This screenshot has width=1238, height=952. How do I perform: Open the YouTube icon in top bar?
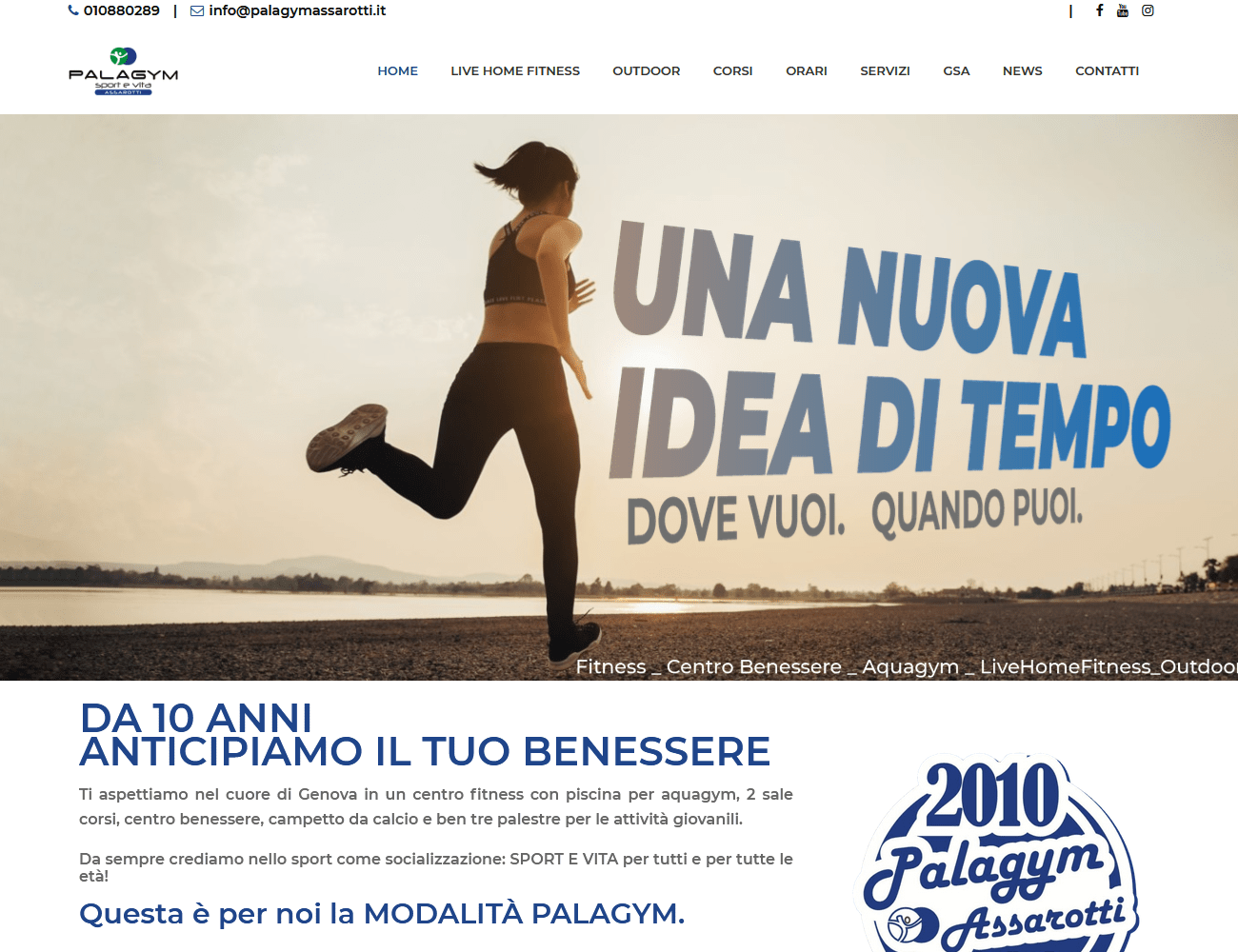[x=1123, y=10]
